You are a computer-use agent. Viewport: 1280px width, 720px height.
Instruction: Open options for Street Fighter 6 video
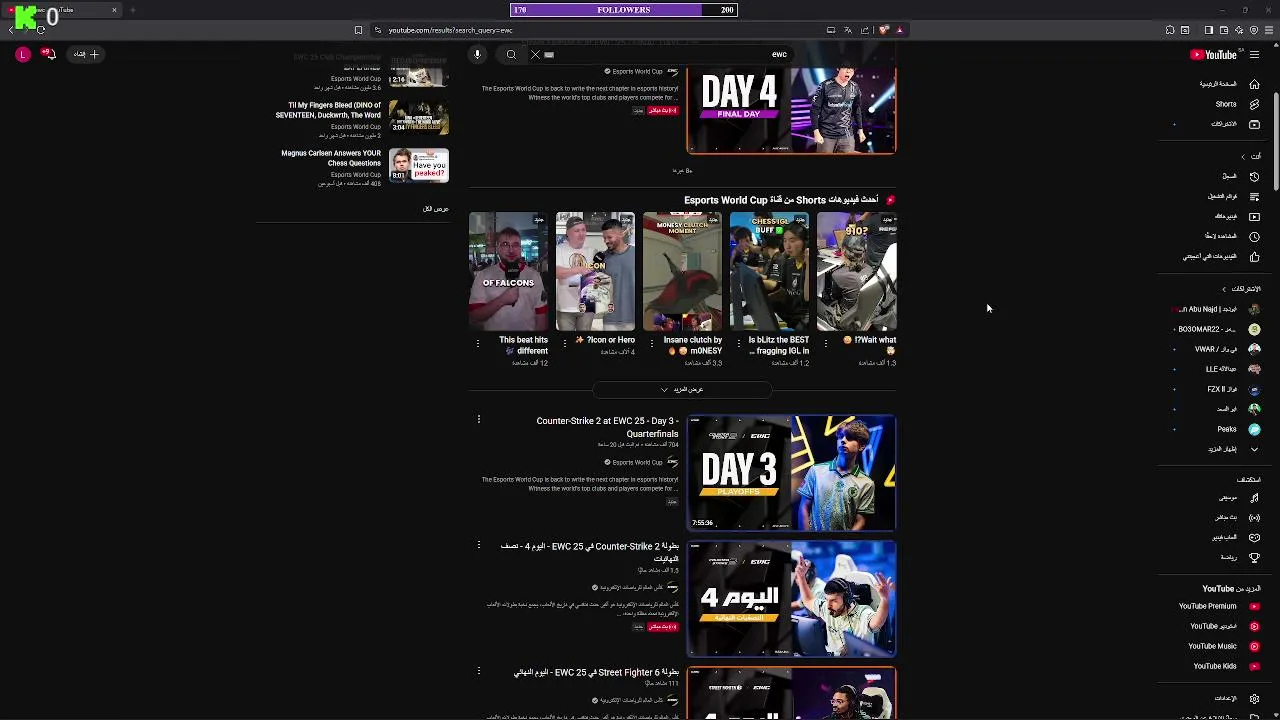click(x=478, y=672)
